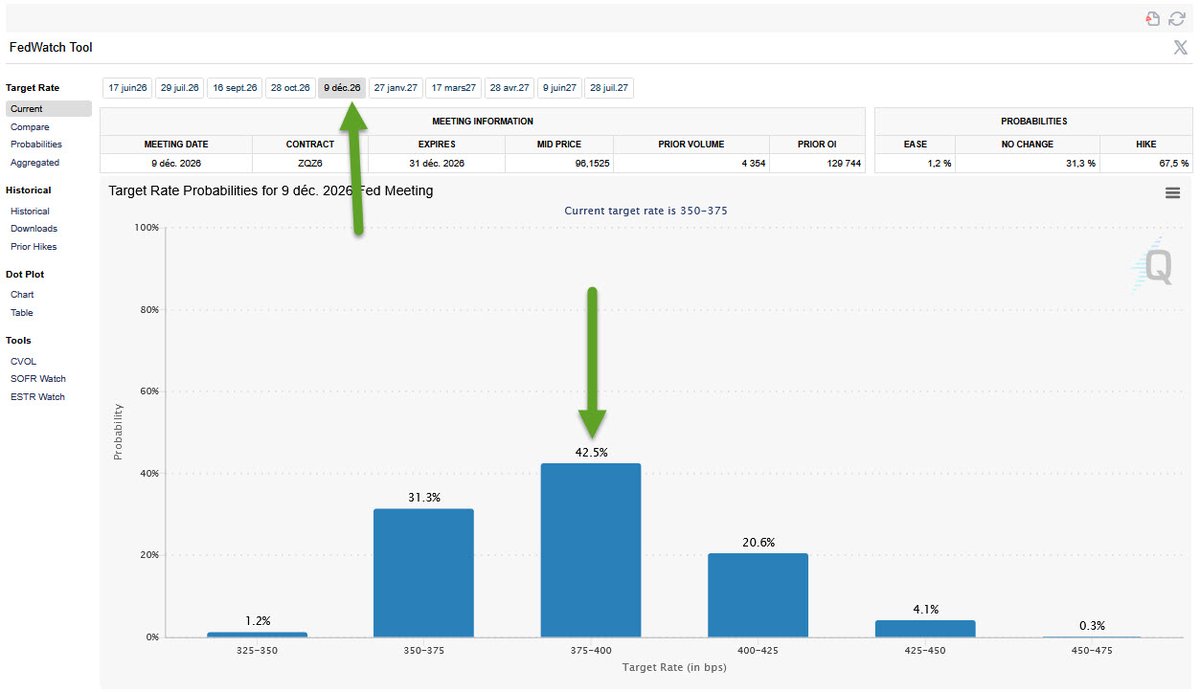Open Dot Plot Chart link
The width and height of the screenshot is (1200, 692).
[x=22, y=294]
